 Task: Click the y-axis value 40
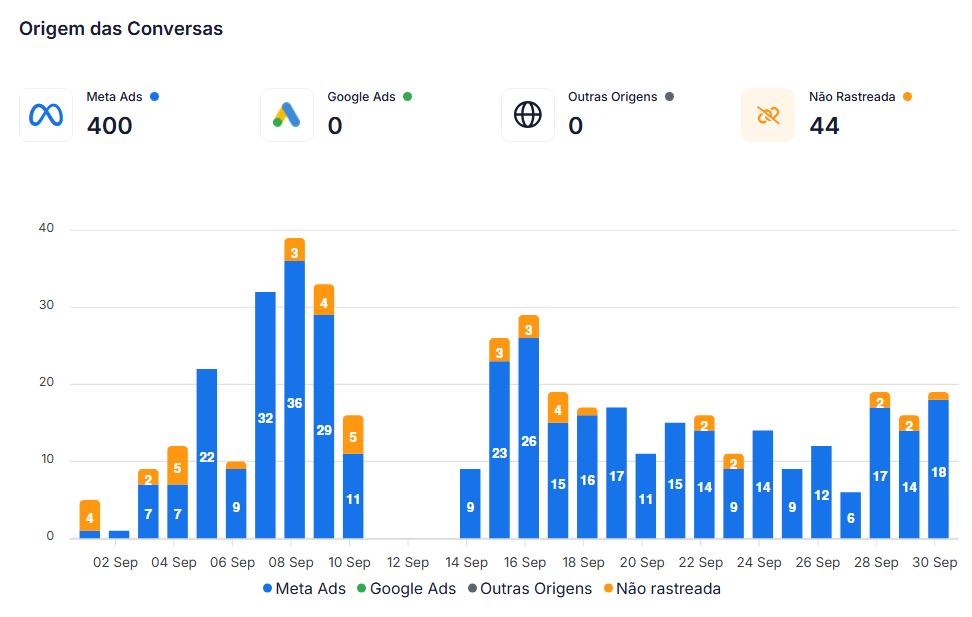coord(46,228)
